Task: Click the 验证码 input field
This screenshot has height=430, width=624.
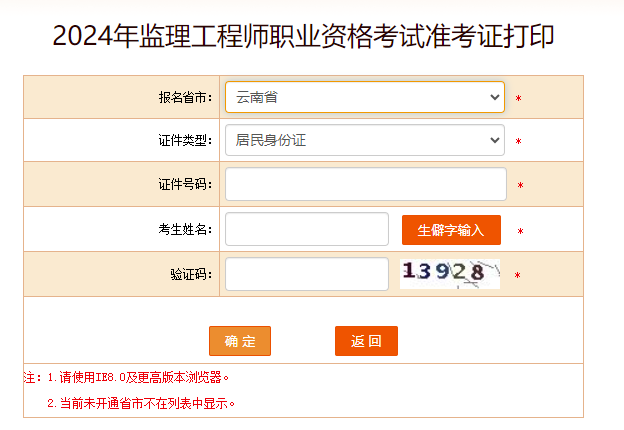Action: (306, 274)
